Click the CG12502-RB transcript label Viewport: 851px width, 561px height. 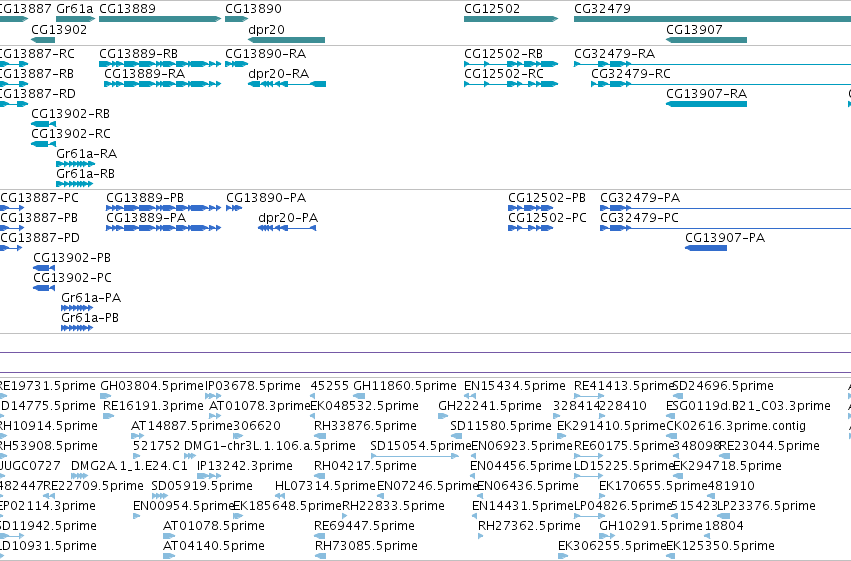[x=503, y=54]
